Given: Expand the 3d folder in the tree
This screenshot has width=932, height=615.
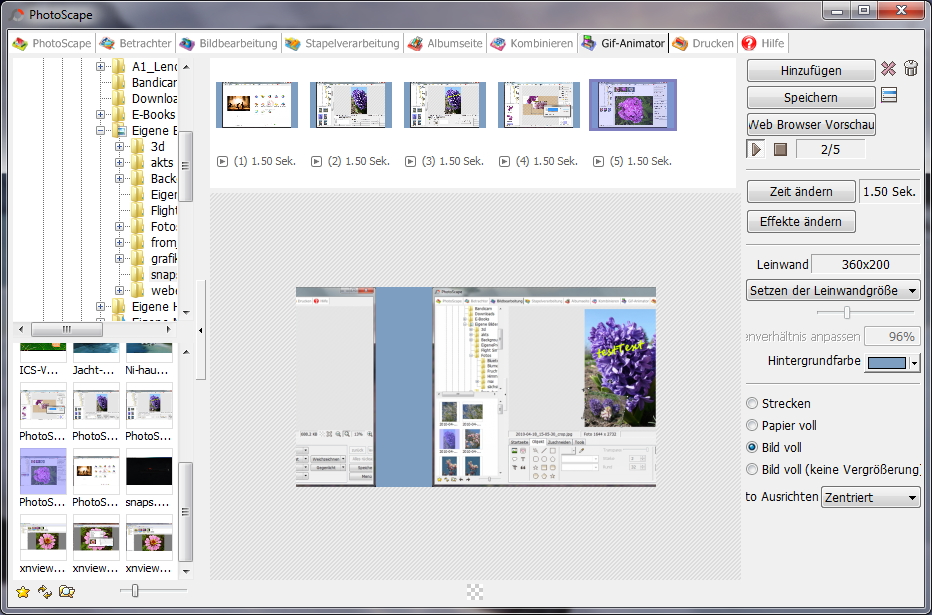Looking at the screenshot, I should coord(120,147).
